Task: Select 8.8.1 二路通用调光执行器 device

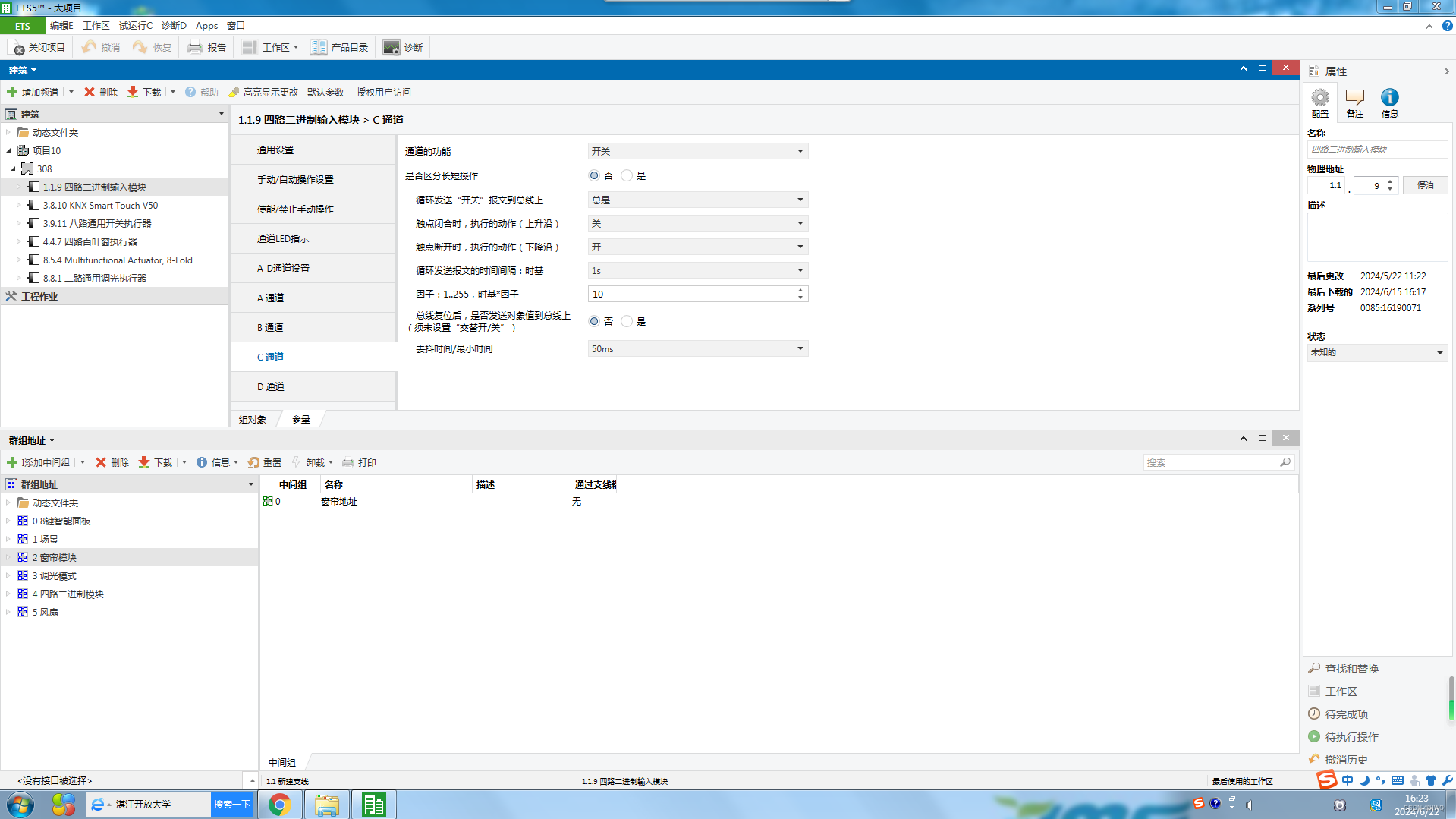Action: [95, 278]
